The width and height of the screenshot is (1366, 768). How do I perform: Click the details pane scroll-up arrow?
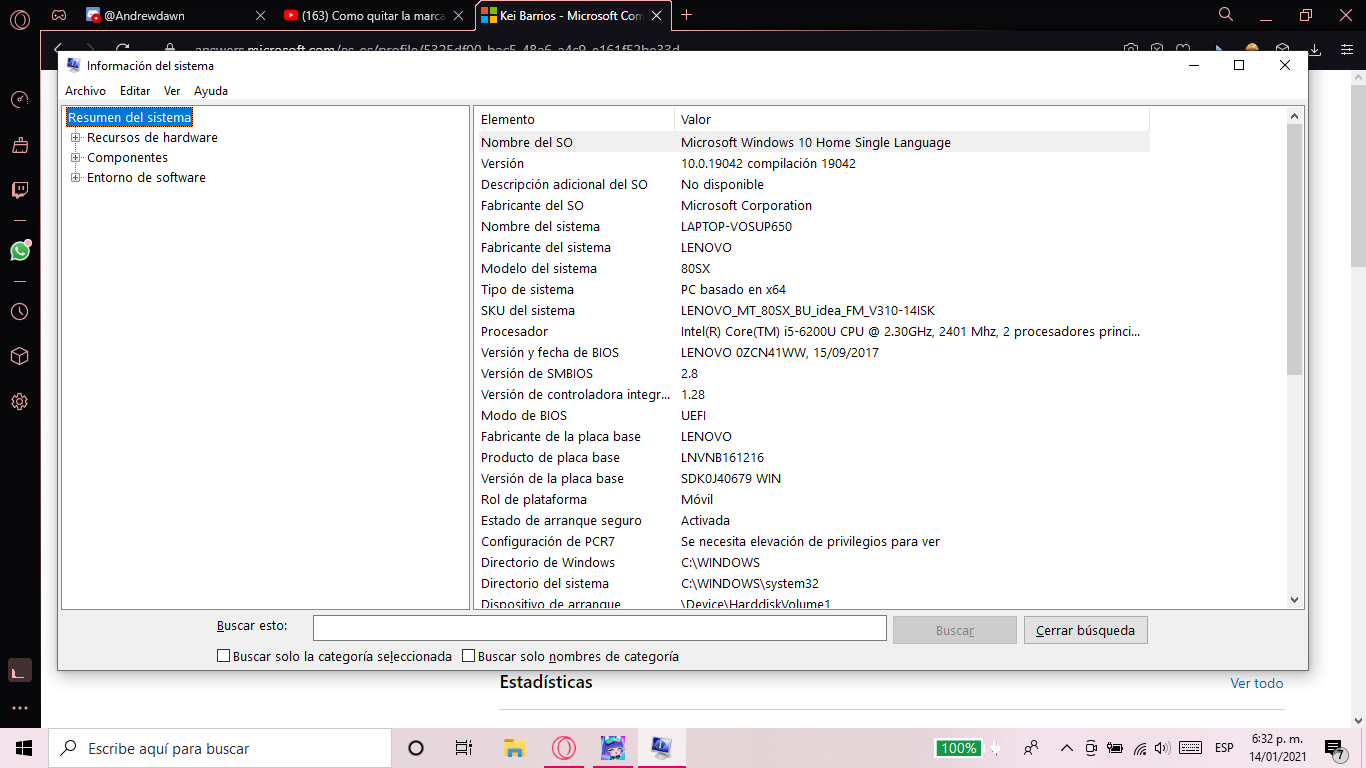point(1295,116)
